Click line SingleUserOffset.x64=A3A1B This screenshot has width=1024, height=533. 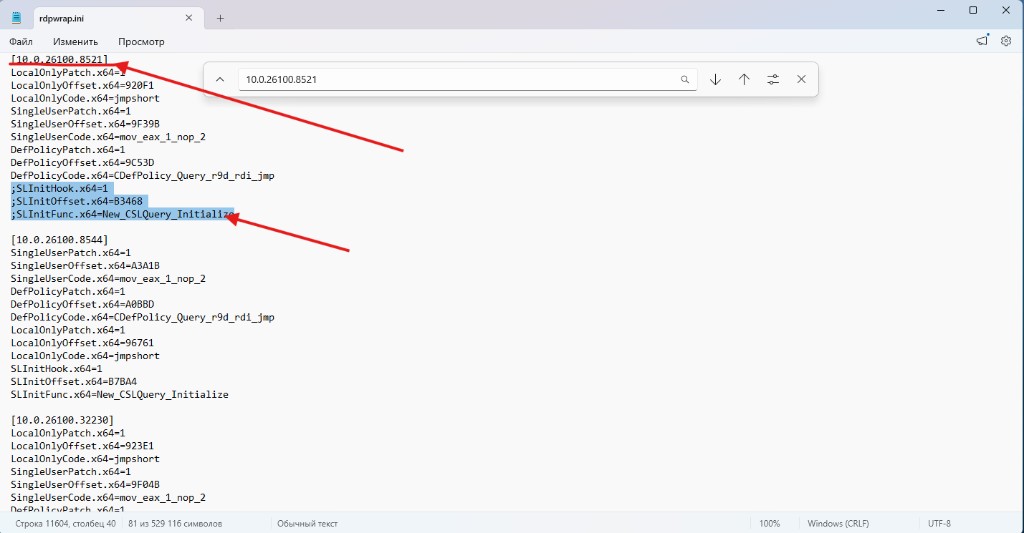click(85, 265)
